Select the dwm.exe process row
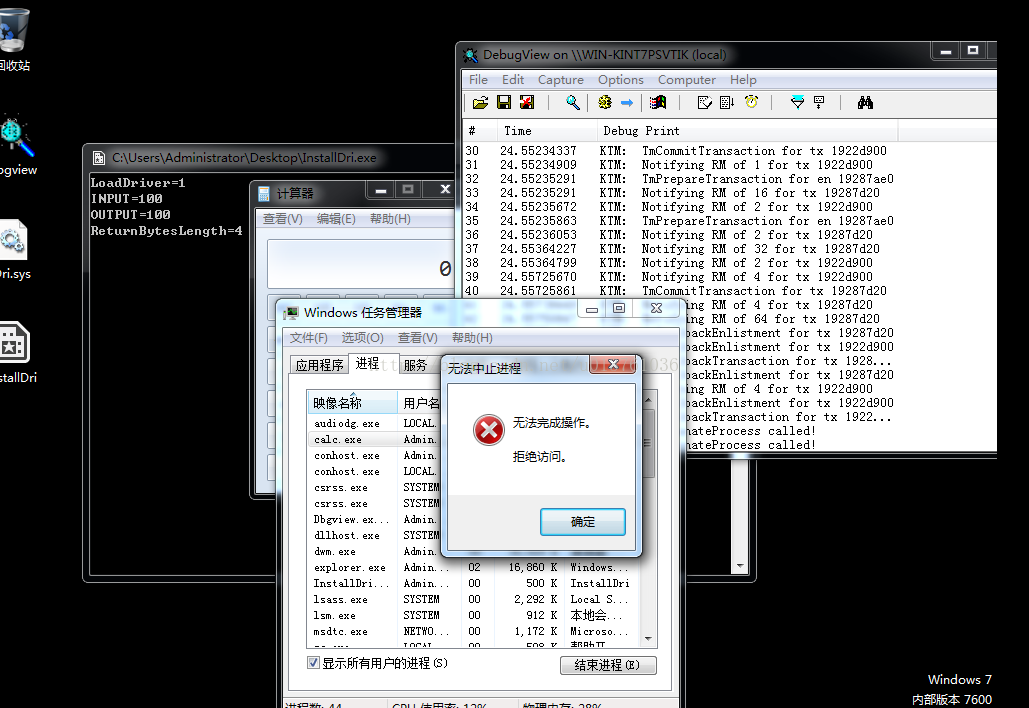The image size is (1029, 708). (x=375, y=551)
